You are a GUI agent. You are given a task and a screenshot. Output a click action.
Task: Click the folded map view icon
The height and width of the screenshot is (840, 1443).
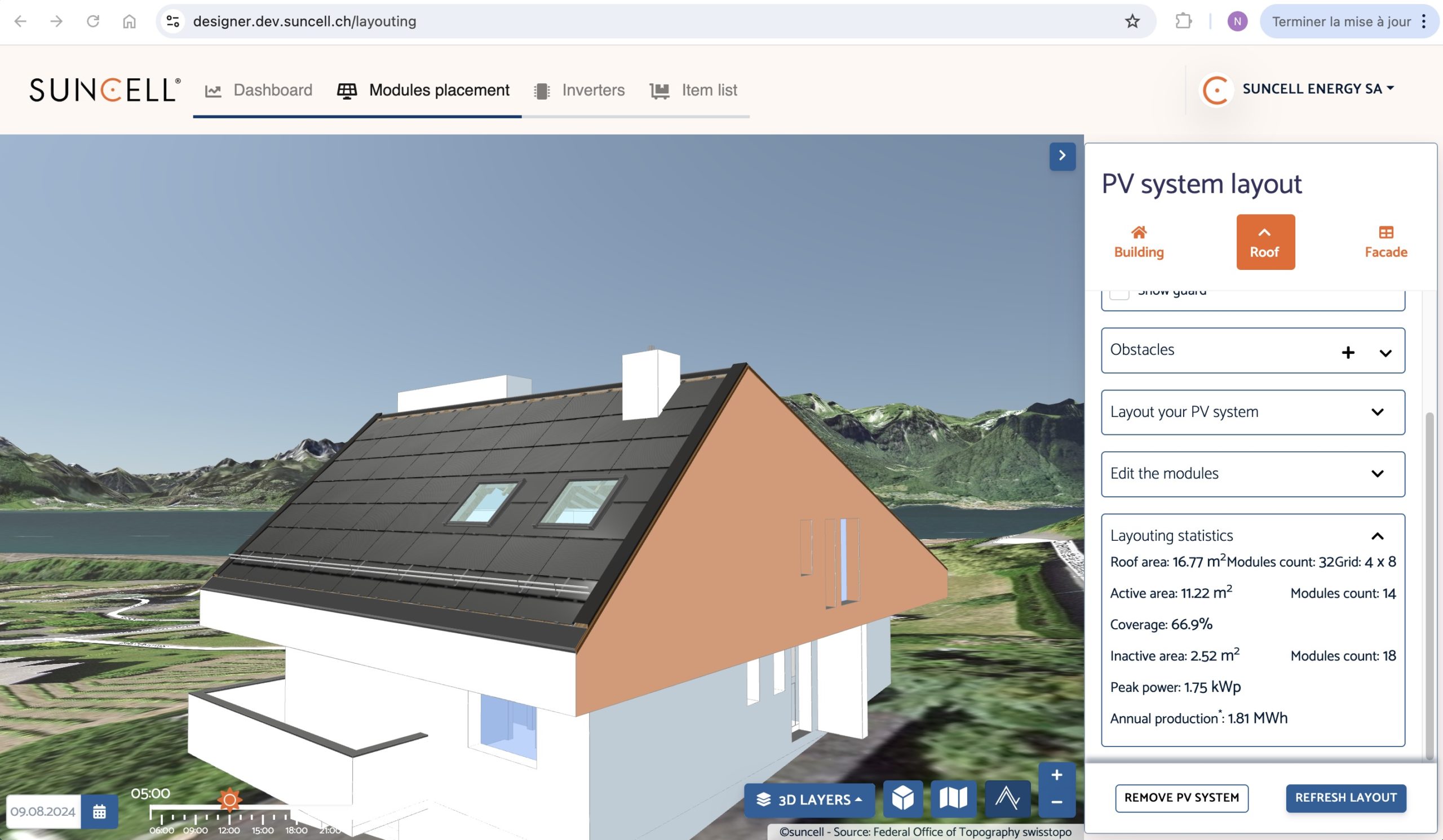(953, 798)
